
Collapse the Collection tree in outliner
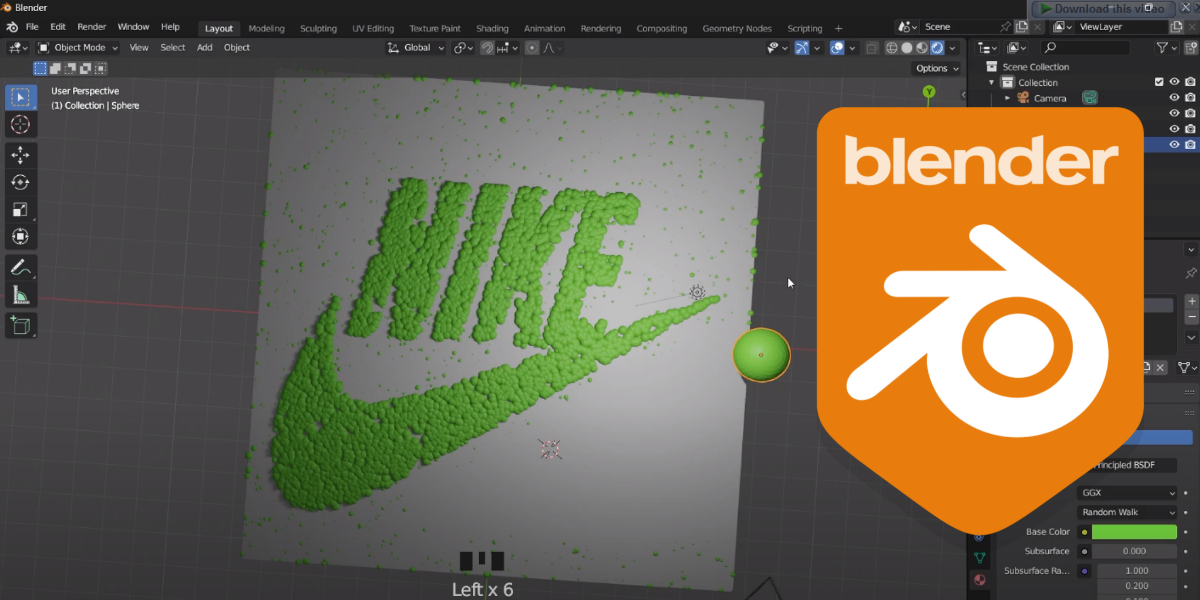tap(993, 82)
